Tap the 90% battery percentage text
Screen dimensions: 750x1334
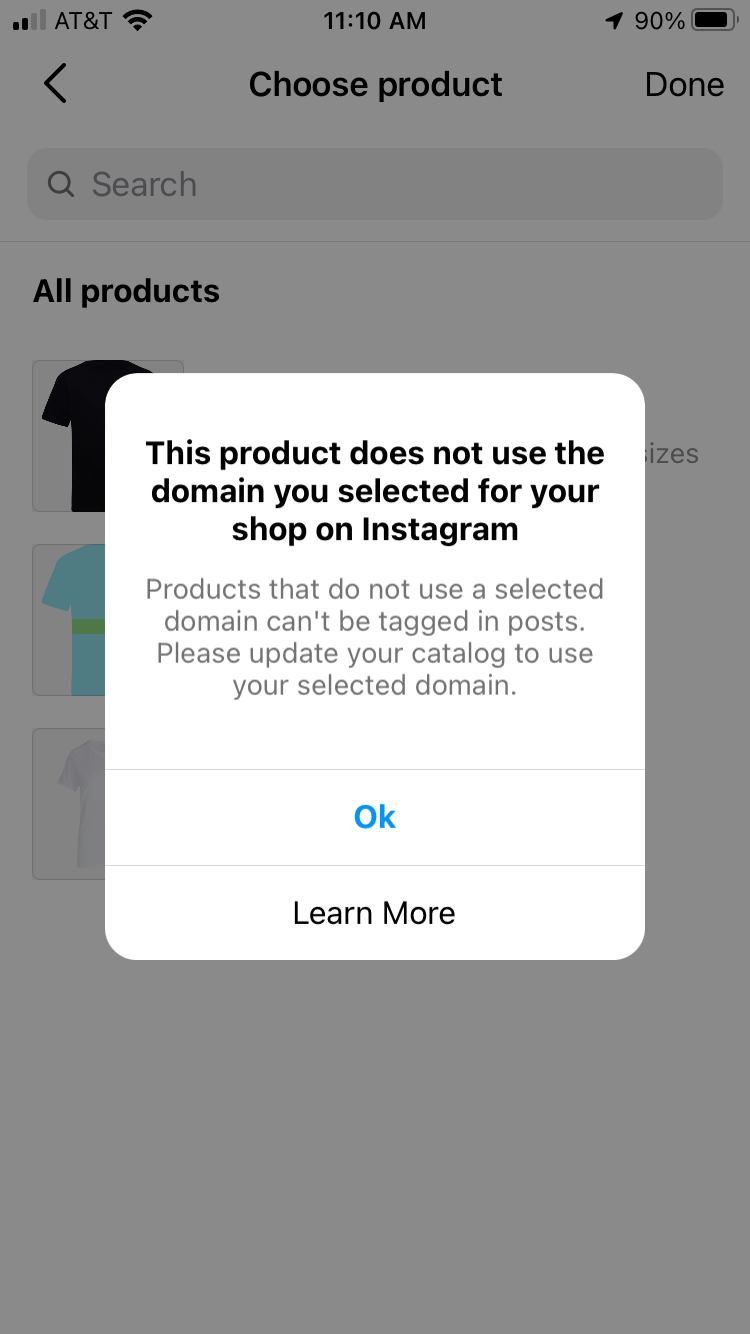click(x=659, y=20)
